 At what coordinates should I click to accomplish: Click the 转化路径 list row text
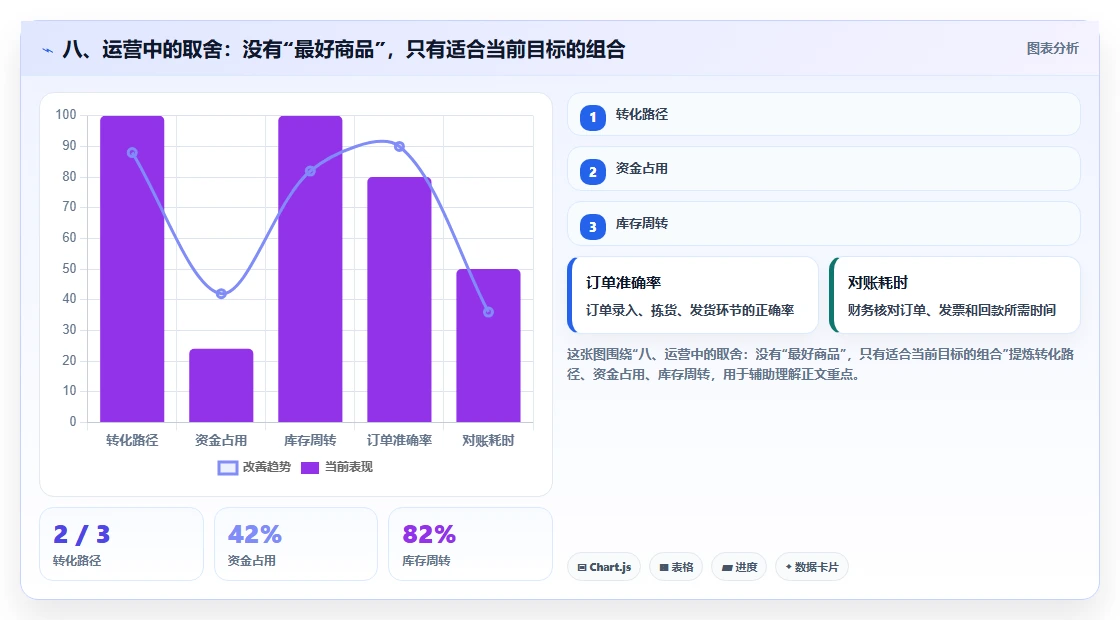point(641,114)
